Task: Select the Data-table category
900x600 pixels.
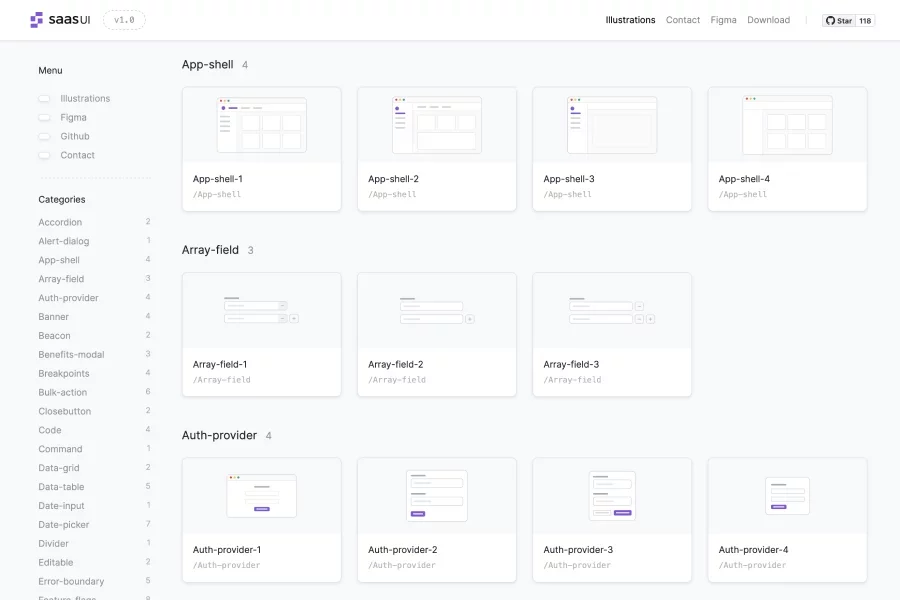Action: coord(61,487)
